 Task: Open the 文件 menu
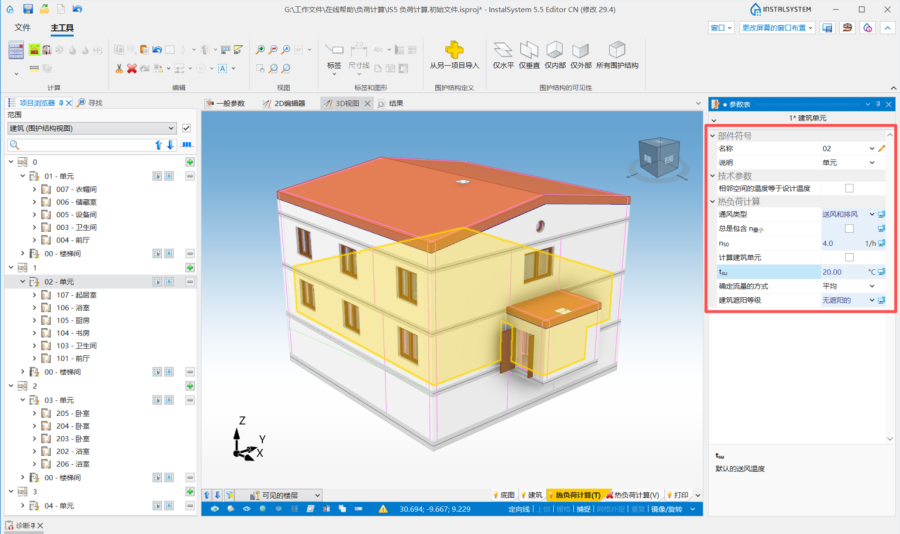(22, 28)
